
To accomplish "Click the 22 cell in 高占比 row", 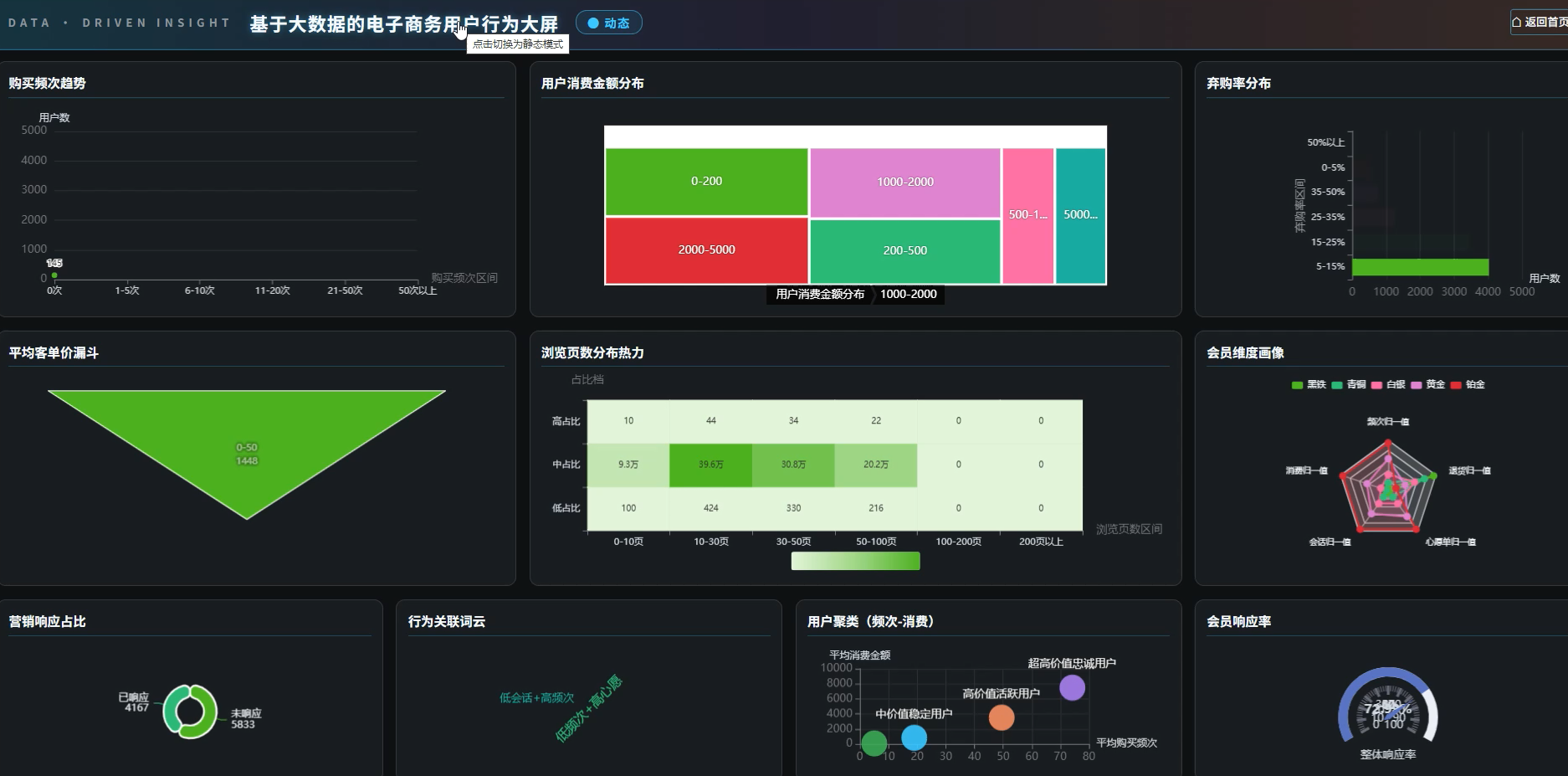I will click(876, 421).
